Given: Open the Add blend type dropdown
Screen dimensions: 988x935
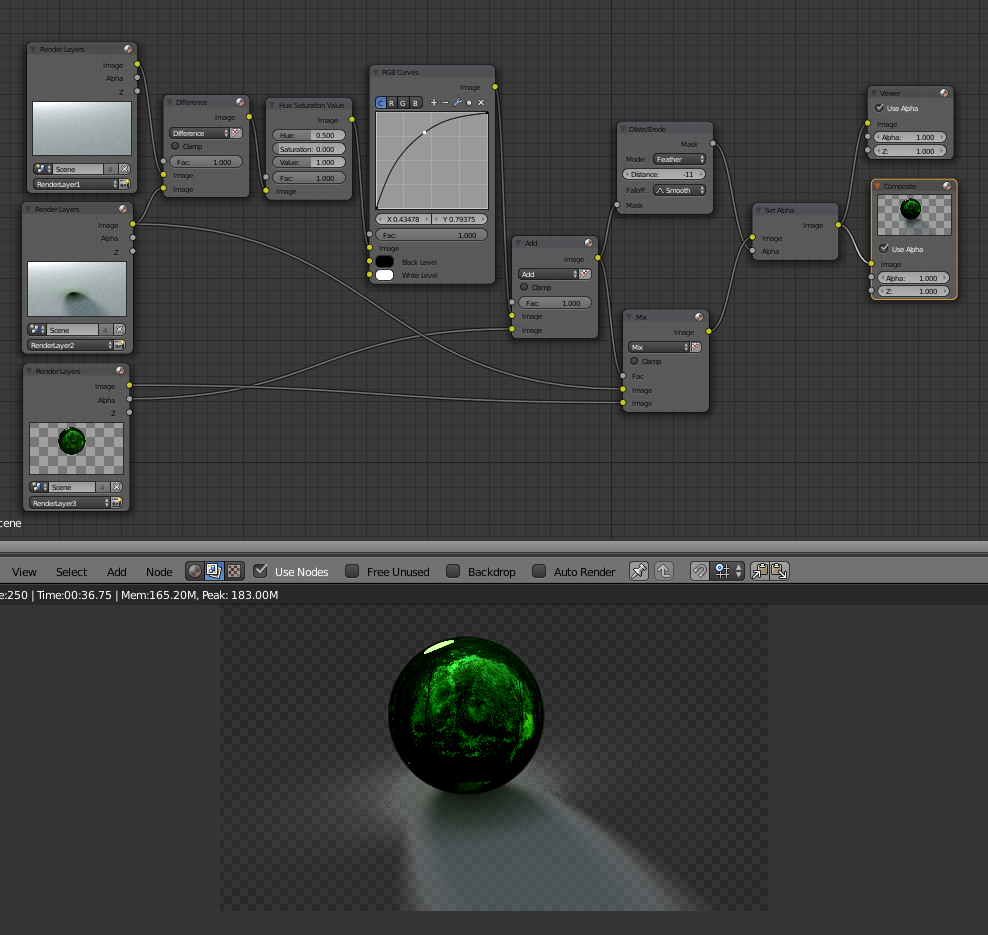Looking at the screenshot, I should point(548,274).
